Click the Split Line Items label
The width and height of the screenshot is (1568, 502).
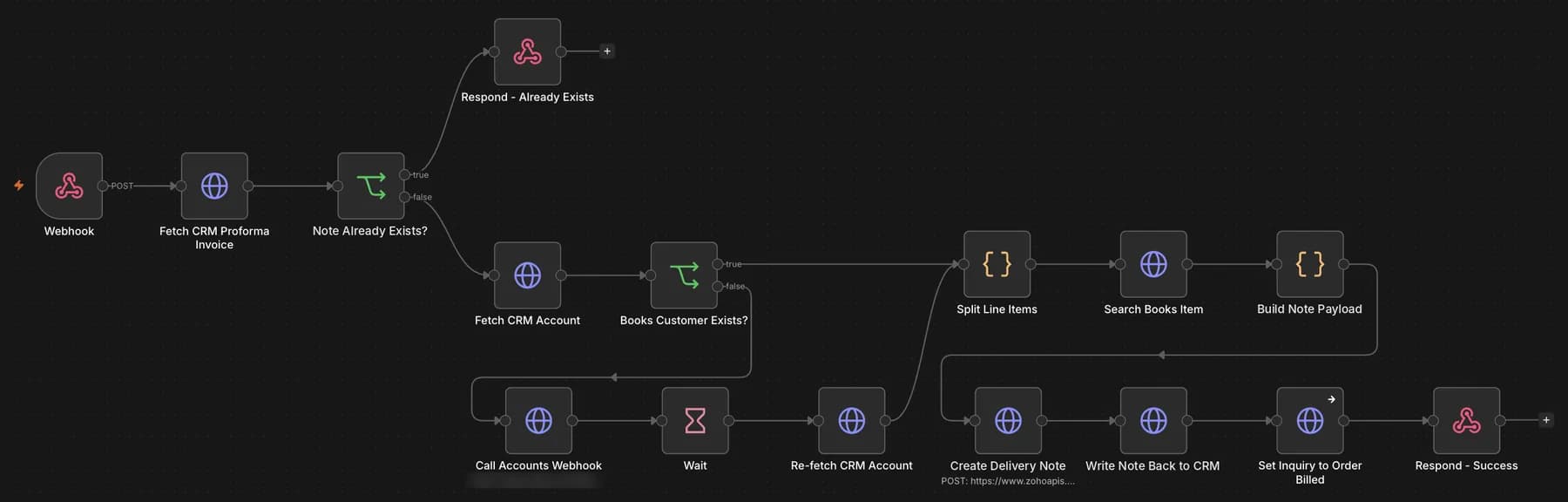997,309
